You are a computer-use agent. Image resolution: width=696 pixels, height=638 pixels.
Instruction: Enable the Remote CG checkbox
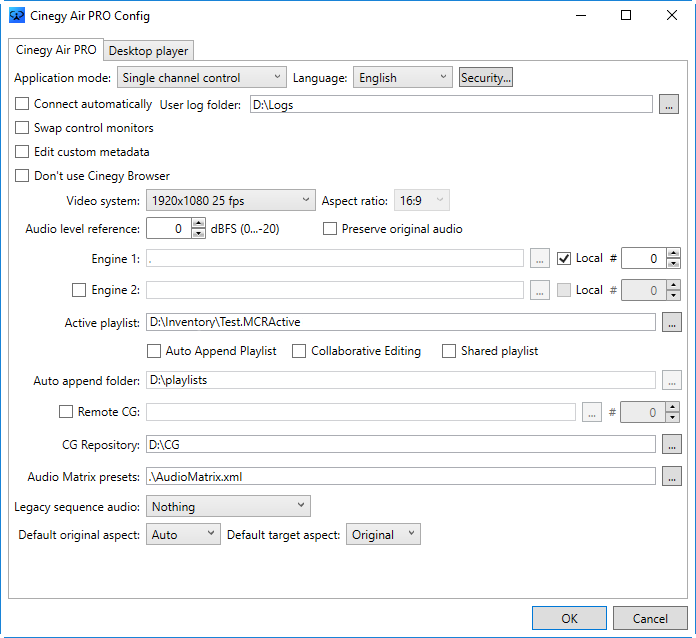tap(66, 412)
